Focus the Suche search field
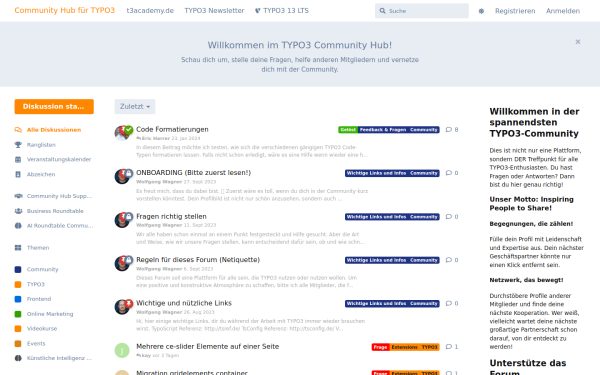This screenshot has height=375, width=600. (422, 11)
